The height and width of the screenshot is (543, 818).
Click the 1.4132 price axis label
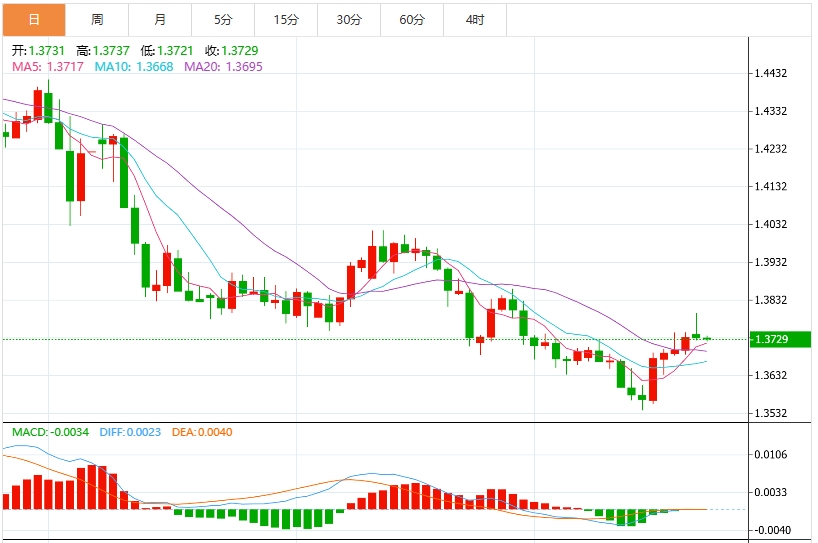(771, 186)
